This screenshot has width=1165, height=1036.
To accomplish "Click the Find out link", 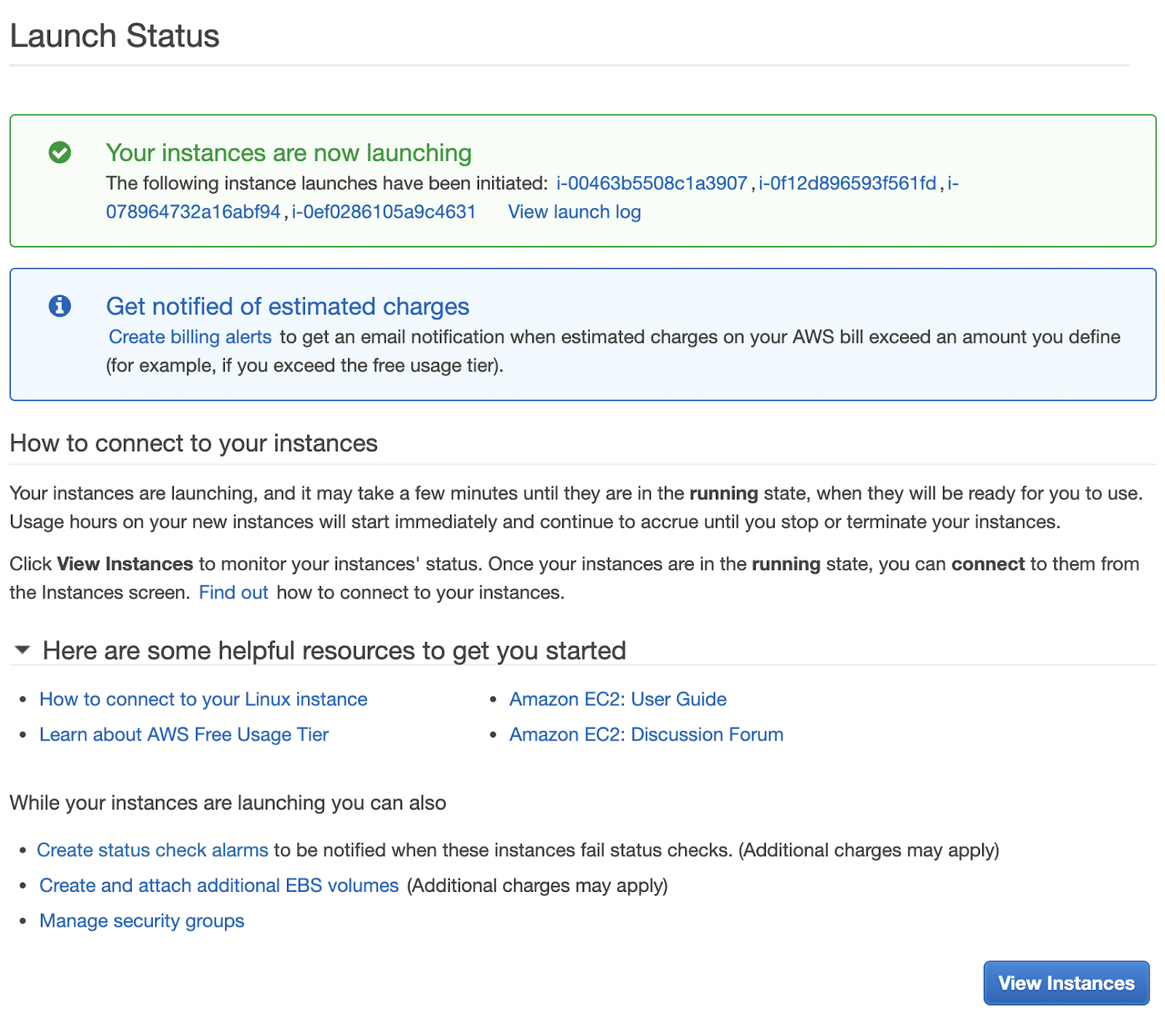I will pyautogui.click(x=233, y=593).
